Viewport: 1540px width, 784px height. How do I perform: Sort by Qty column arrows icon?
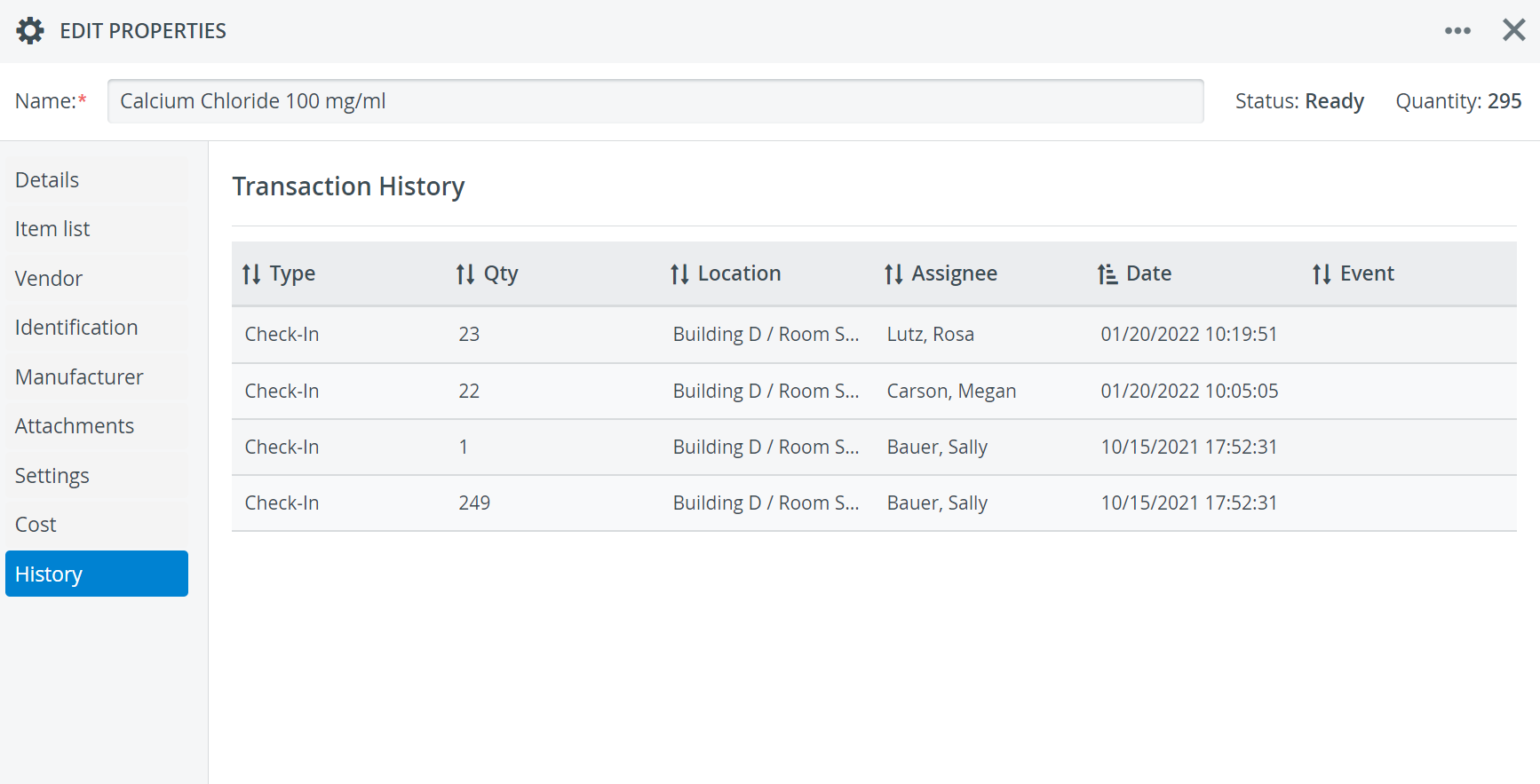click(x=465, y=274)
